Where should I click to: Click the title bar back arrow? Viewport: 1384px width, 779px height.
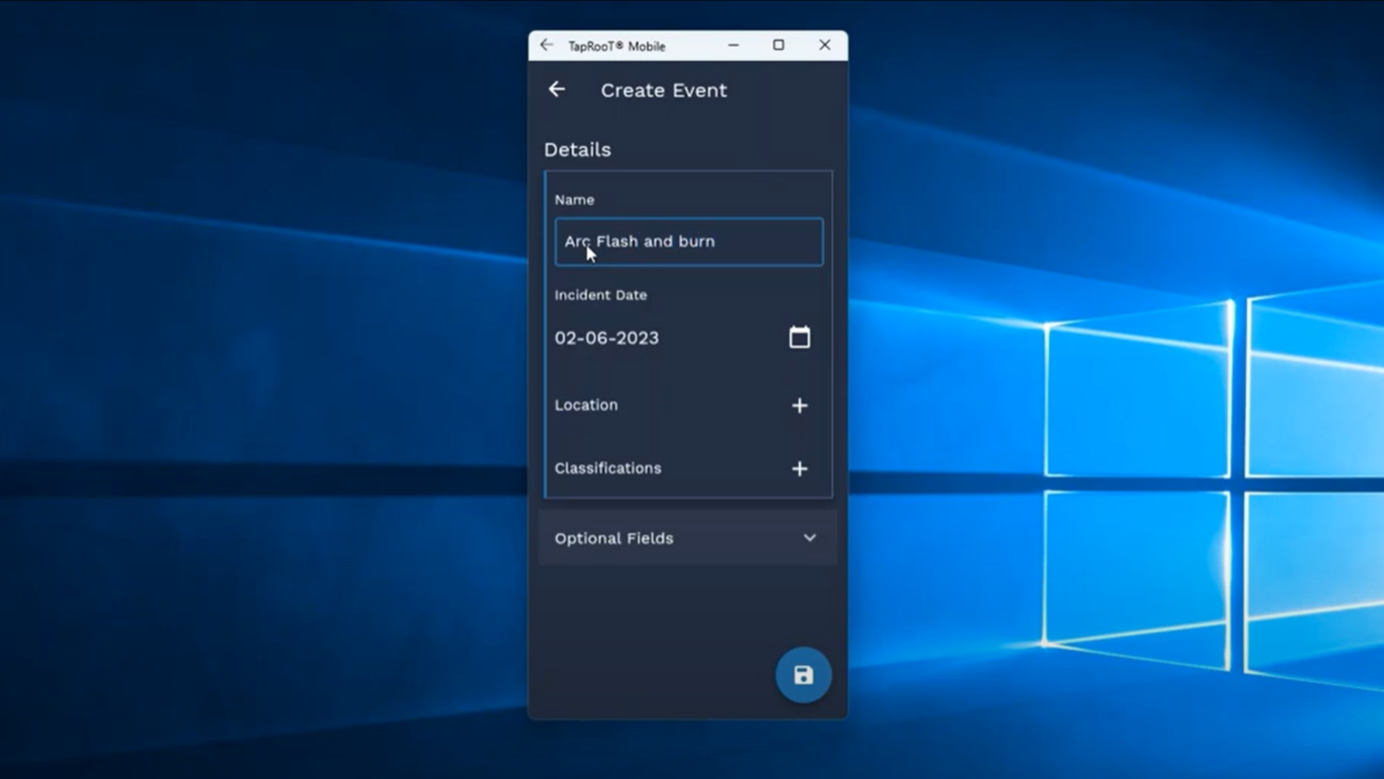pyautogui.click(x=546, y=45)
